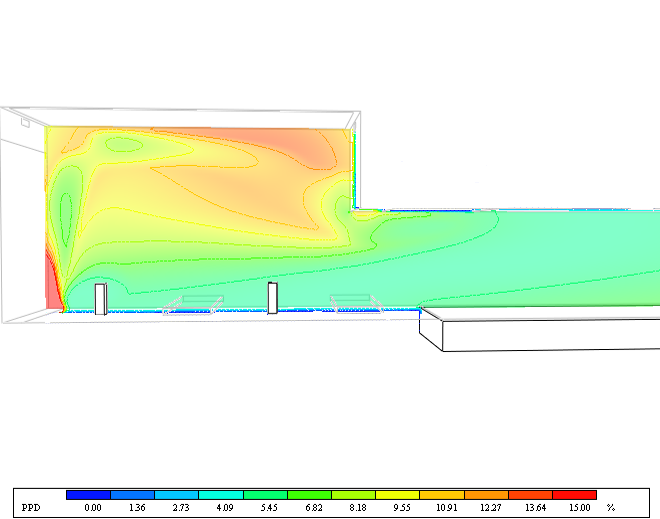Click the cyan legend swatch above 4.09
660x519 pixels.
click(x=221, y=495)
